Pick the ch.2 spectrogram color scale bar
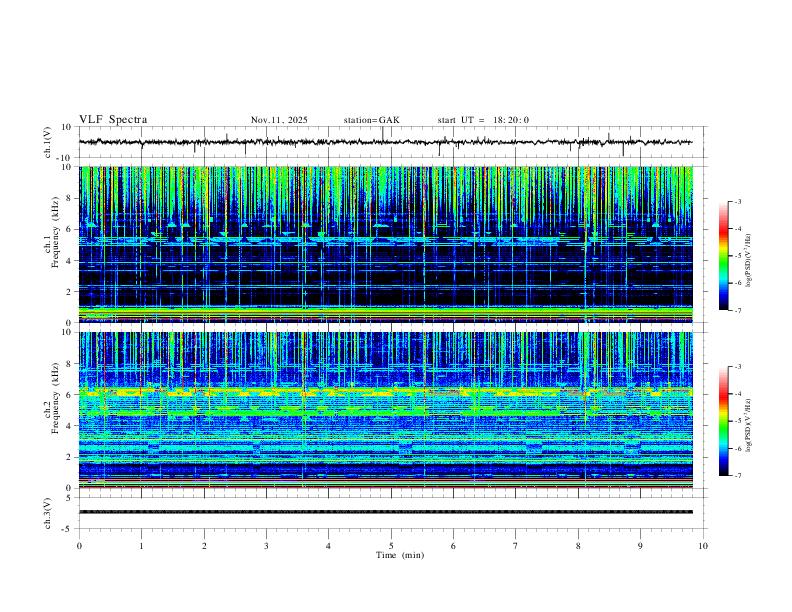792x612 pixels. pyautogui.click(x=724, y=421)
